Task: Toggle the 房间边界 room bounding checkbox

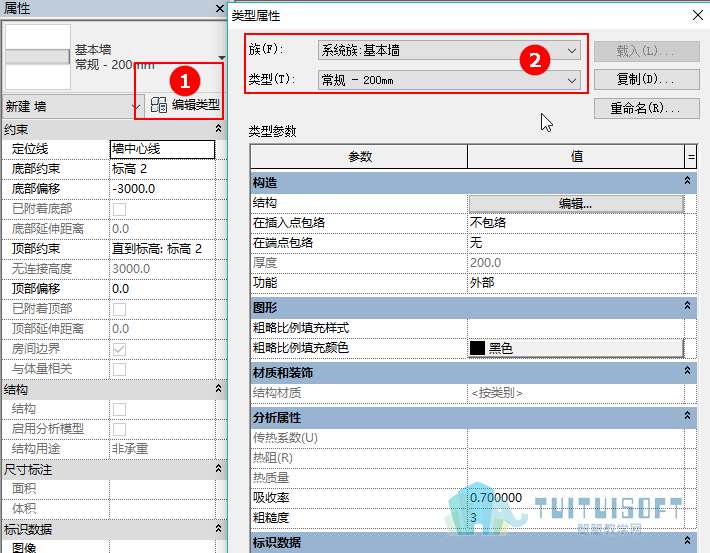Action: tap(120, 349)
